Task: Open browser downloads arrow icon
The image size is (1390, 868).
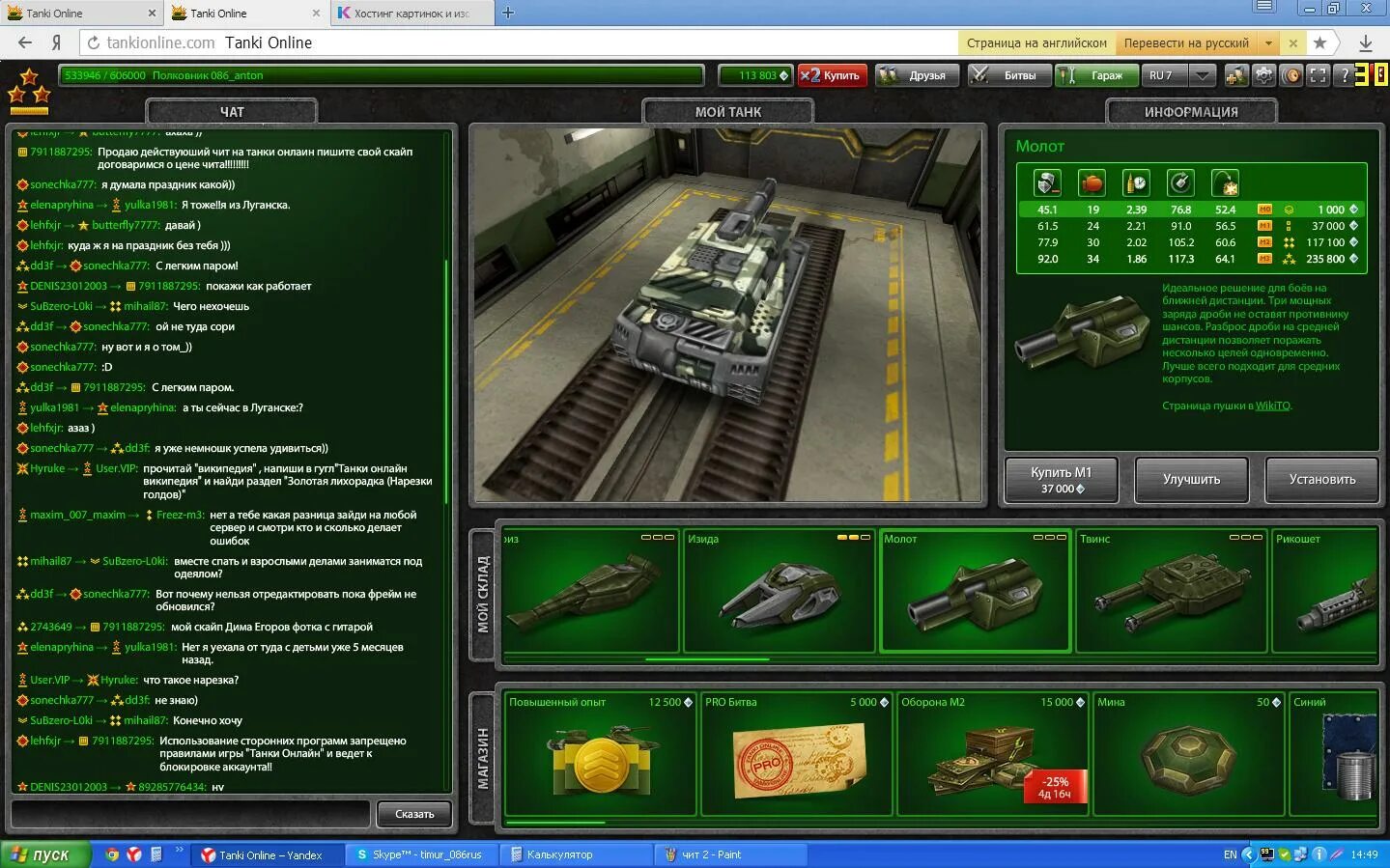Action: [x=1366, y=42]
